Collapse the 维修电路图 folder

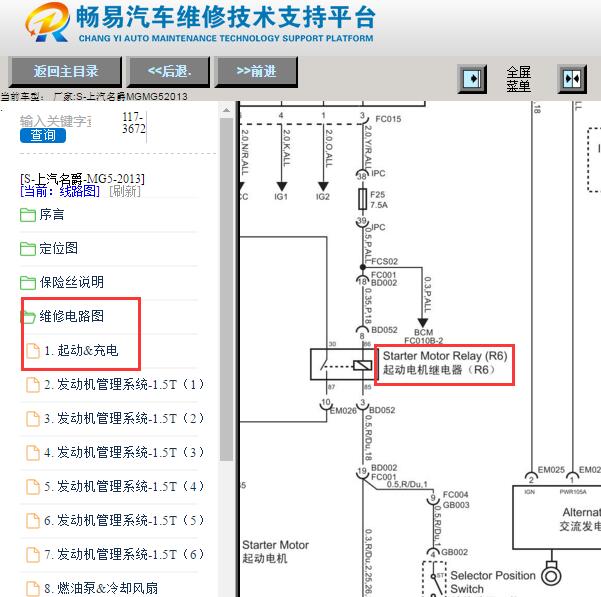coord(71,316)
